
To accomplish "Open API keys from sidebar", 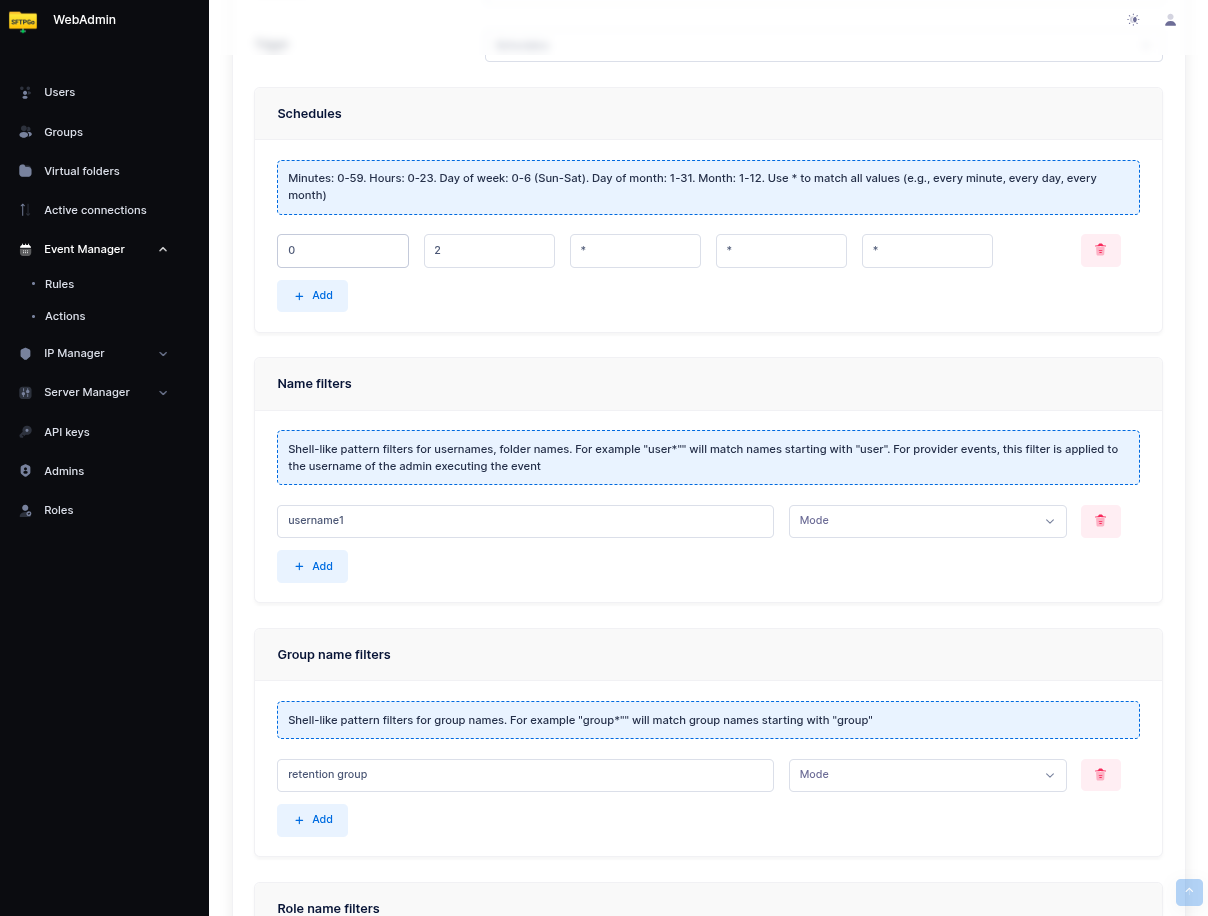I will tap(67, 432).
